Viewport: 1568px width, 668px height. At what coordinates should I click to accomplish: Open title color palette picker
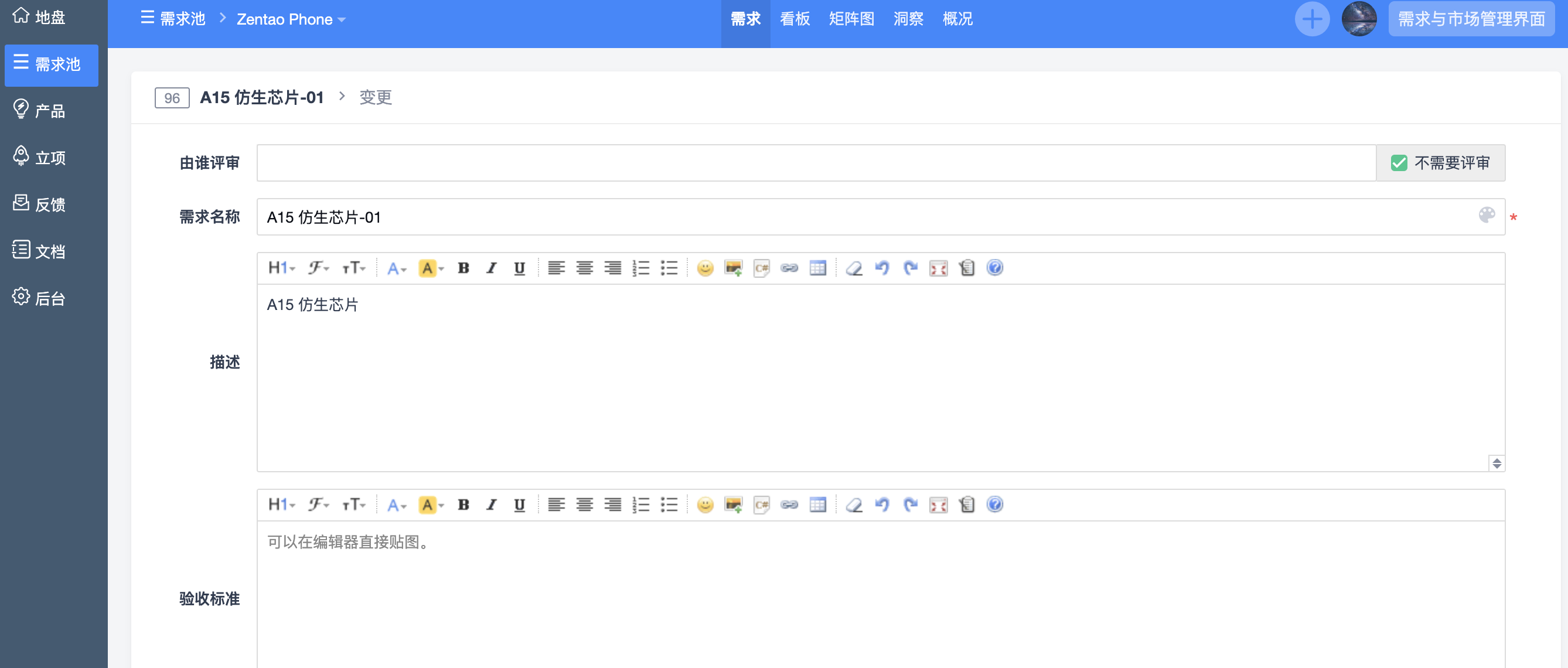click(1487, 215)
